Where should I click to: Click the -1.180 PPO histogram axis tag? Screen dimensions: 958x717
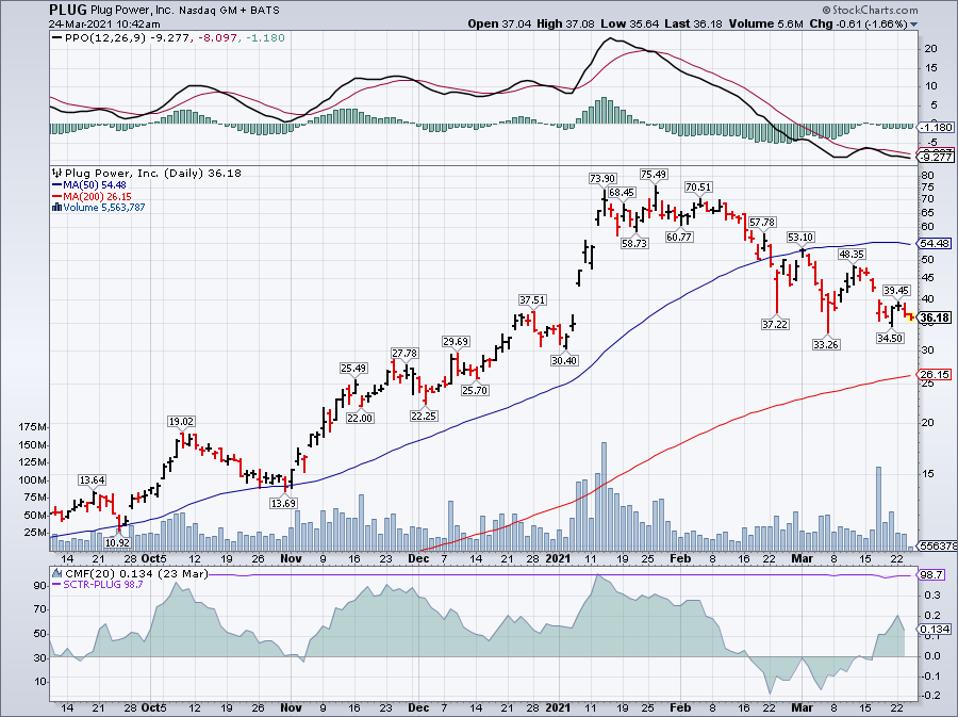(x=937, y=127)
